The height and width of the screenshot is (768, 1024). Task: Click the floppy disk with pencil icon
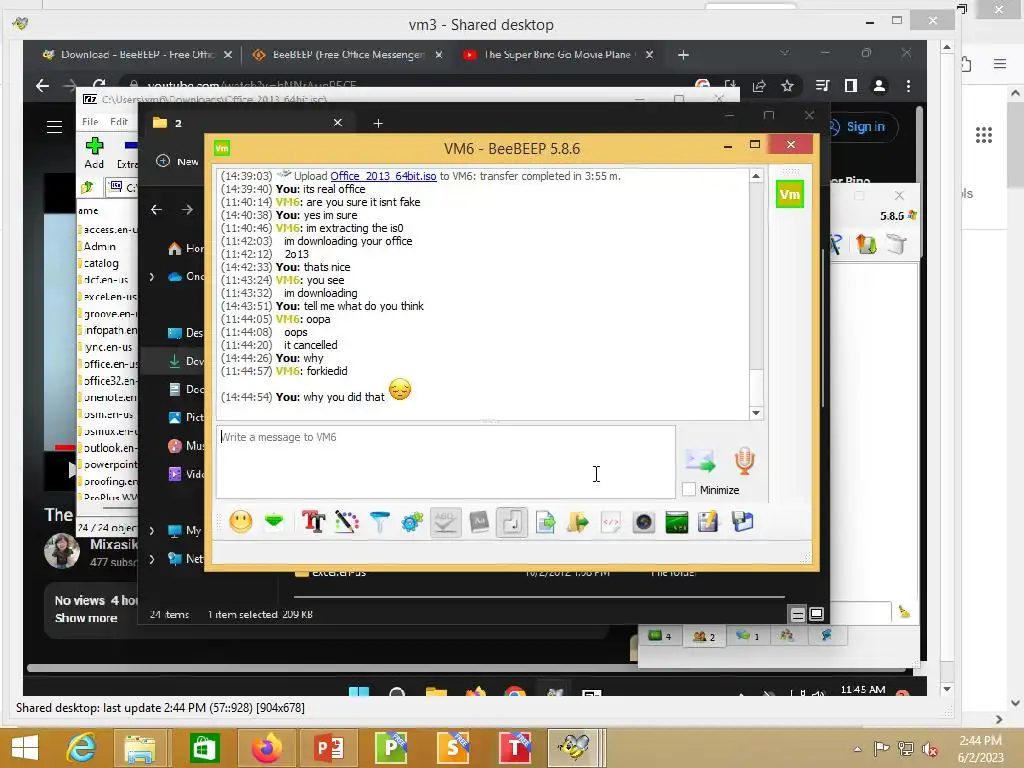tap(709, 522)
